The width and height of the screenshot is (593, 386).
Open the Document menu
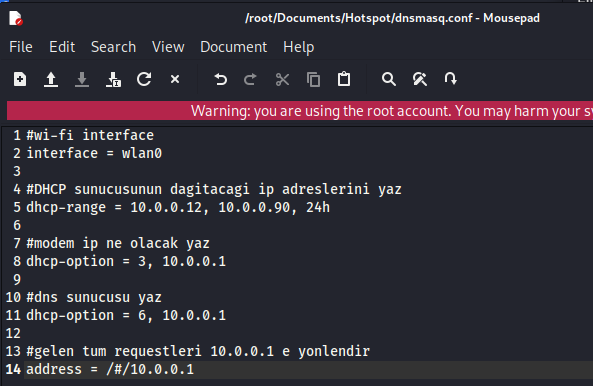tap(234, 47)
